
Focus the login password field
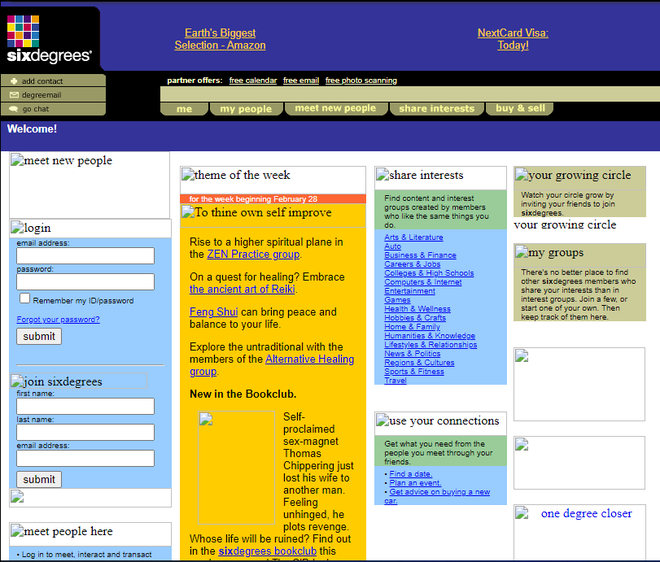[x=85, y=282]
